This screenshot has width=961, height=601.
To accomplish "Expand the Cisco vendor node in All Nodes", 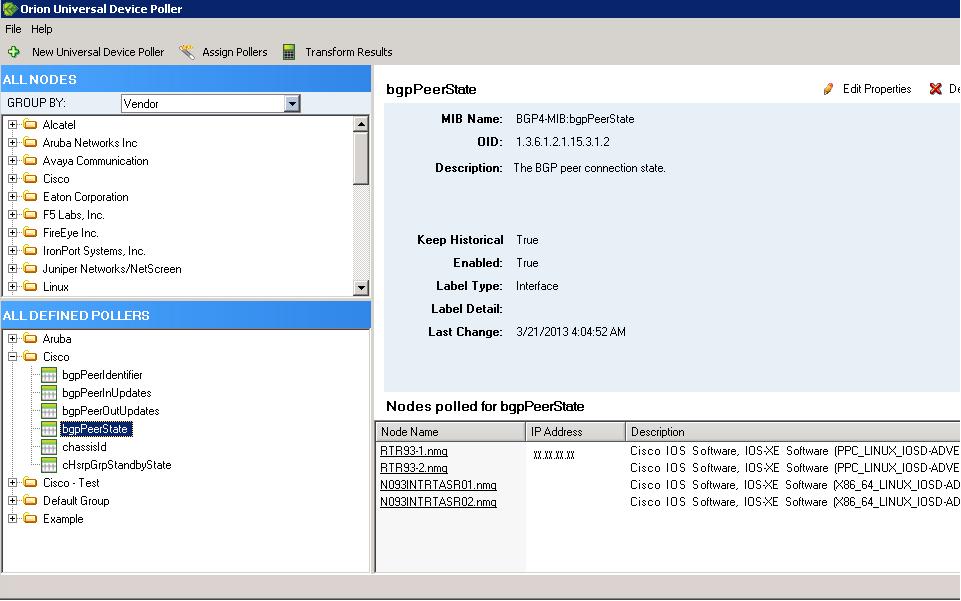I will pyautogui.click(x=12, y=179).
